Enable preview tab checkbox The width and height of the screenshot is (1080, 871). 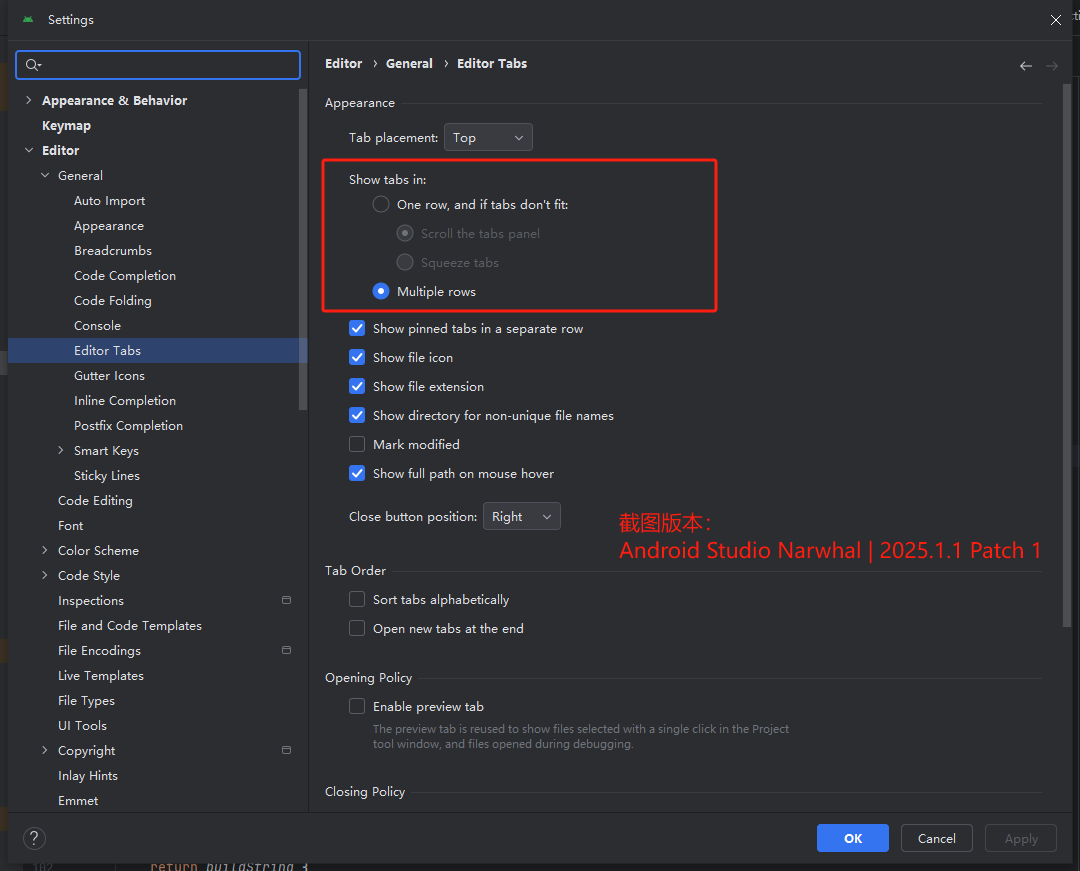tap(357, 706)
